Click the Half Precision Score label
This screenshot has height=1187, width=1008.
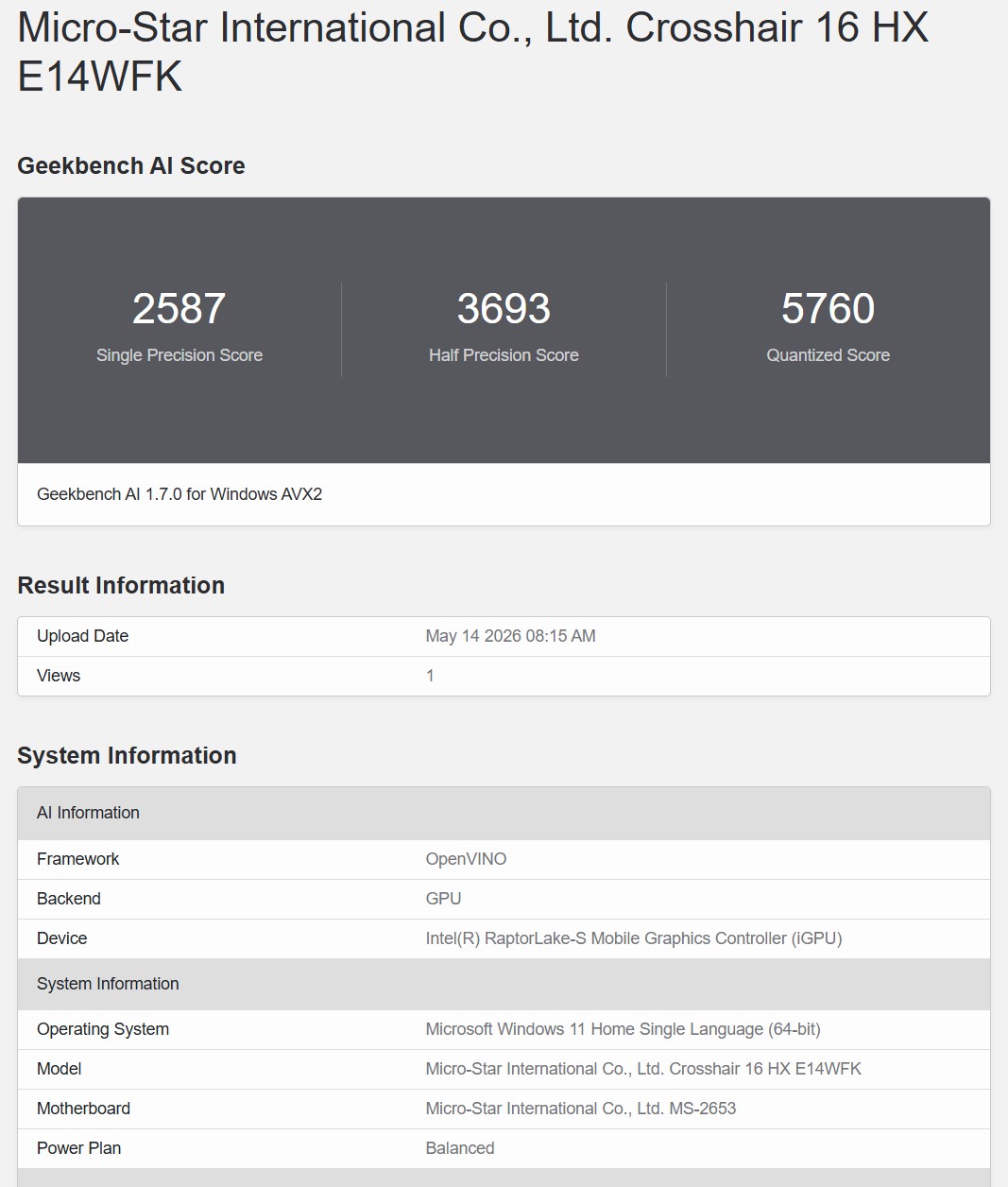click(504, 355)
